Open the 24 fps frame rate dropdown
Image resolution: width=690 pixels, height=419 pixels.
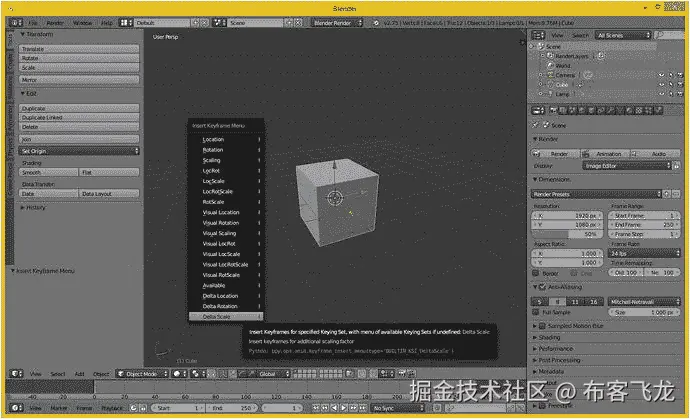point(644,254)
